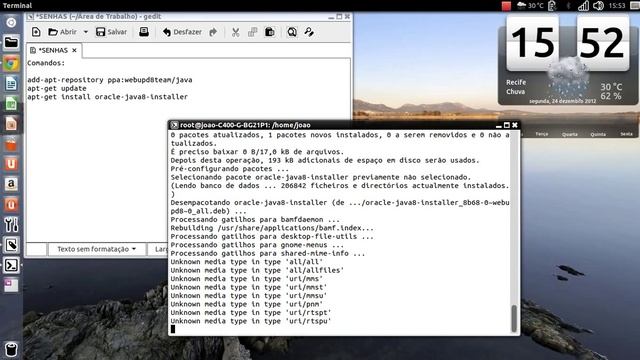Open the Workspace Switcher launcher icon
This screenshot has width=640, height=360.
point(11,285)
